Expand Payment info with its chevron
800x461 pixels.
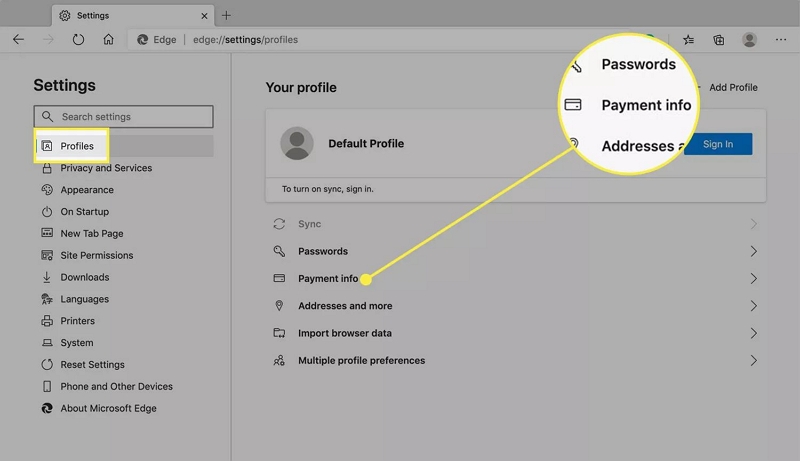click(754, 278)
